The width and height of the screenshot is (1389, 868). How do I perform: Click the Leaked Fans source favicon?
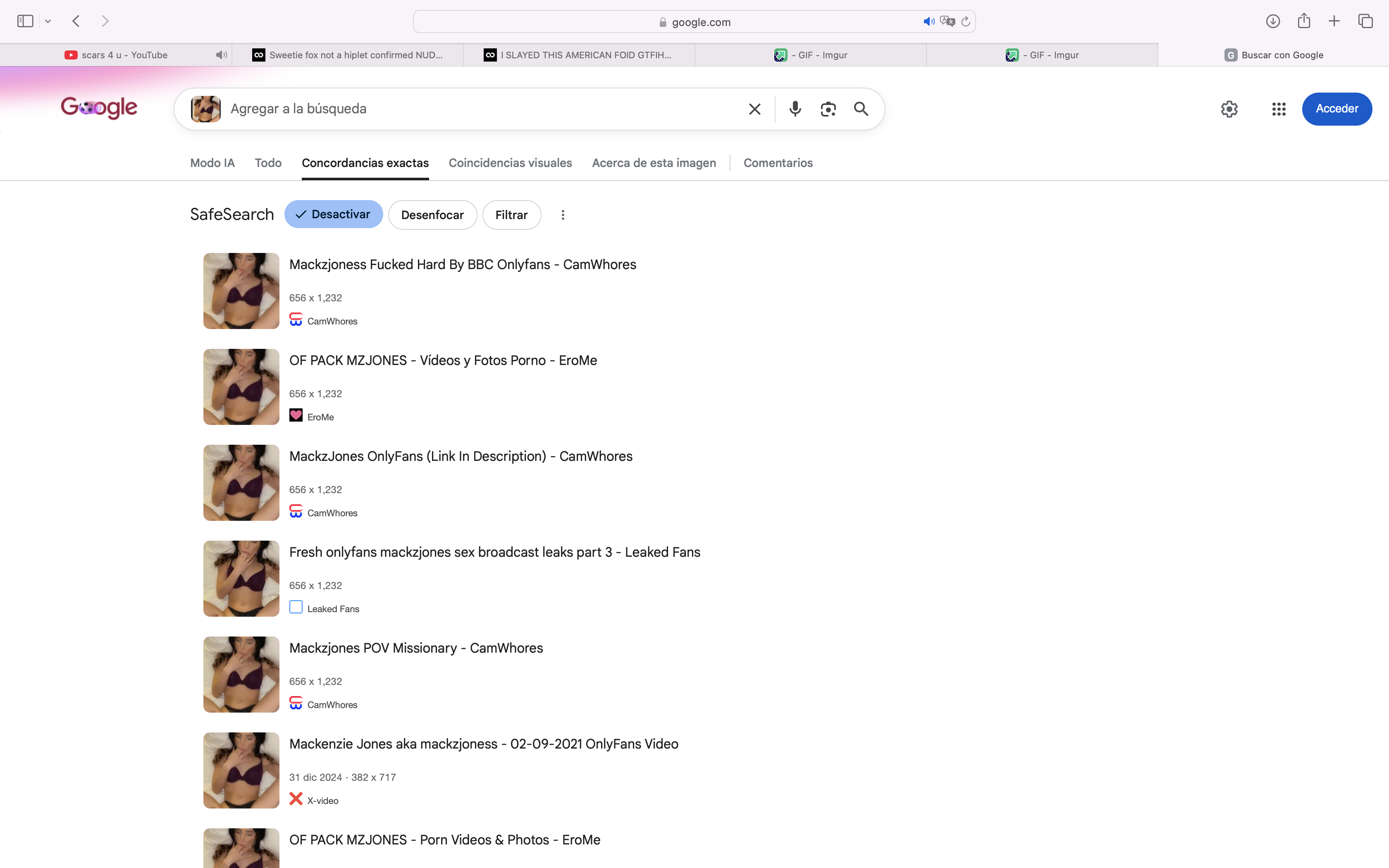[x=296, y=607]
